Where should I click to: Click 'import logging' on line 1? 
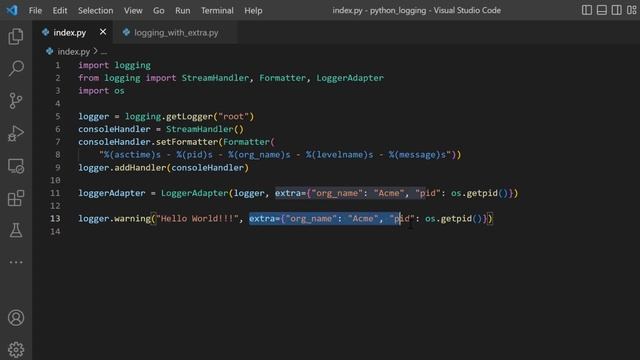[114, 65]
